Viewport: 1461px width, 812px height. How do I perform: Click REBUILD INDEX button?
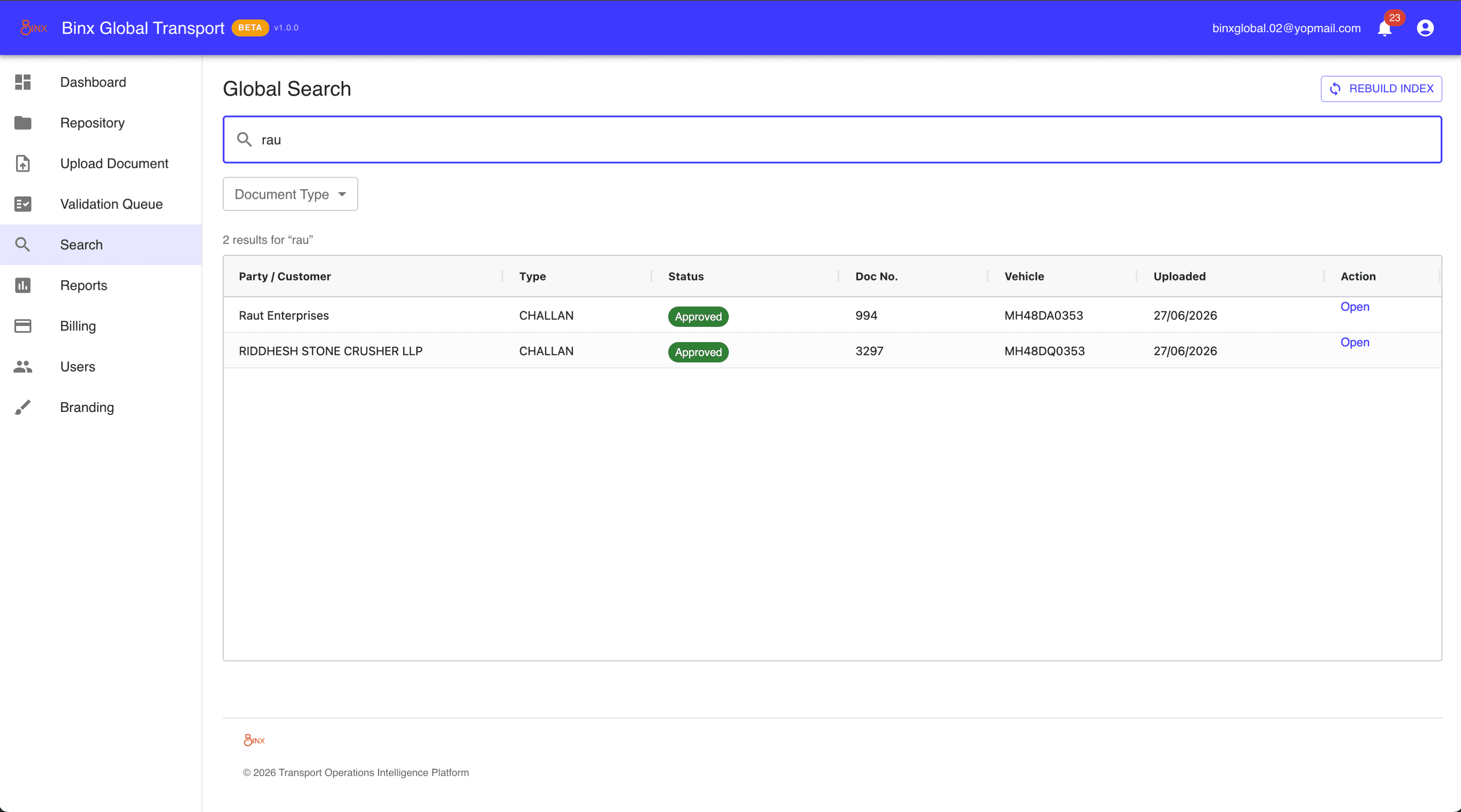[x=1381, y=88]
